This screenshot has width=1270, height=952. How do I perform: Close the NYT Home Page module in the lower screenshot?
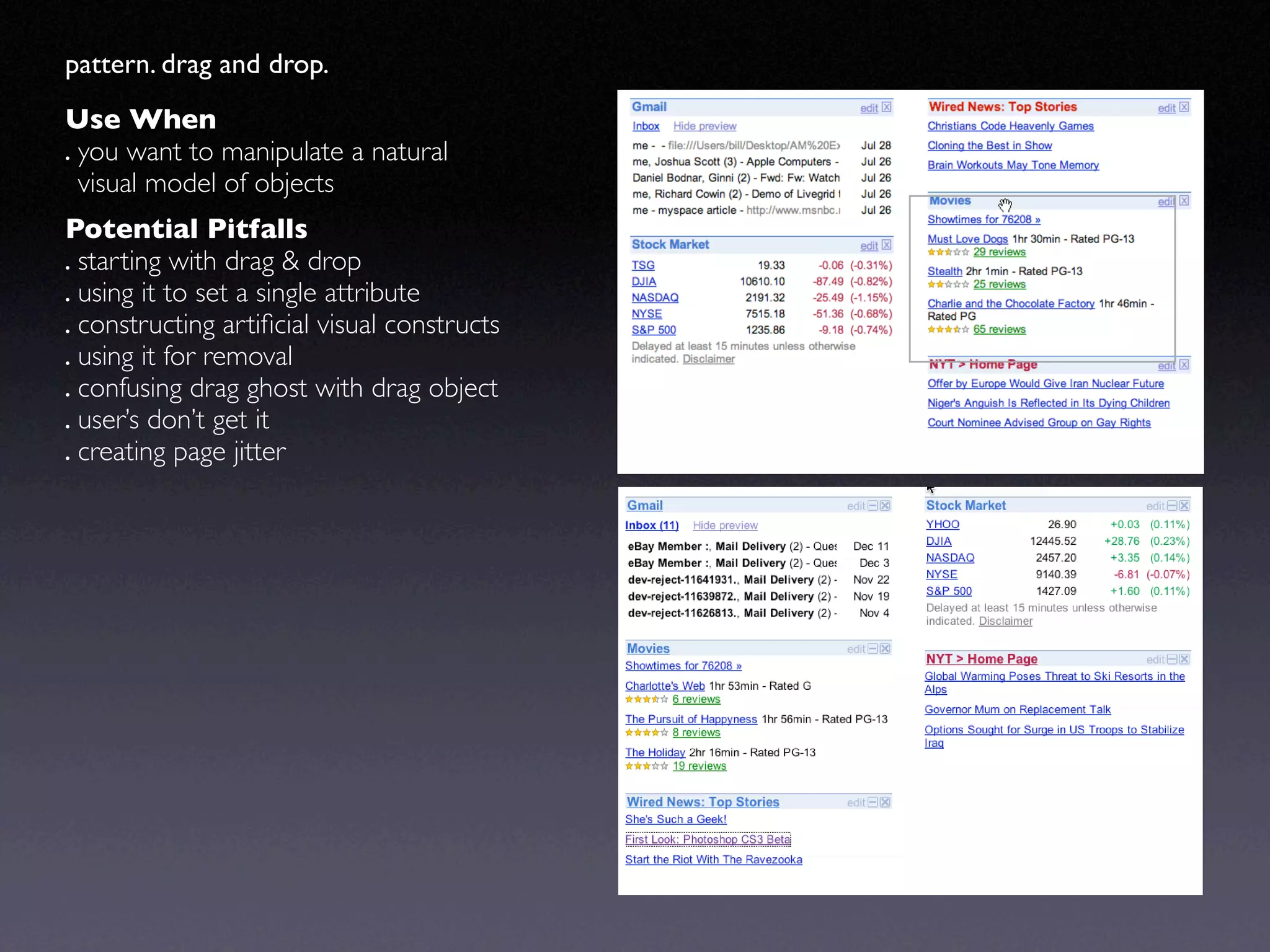point(1184,659)
